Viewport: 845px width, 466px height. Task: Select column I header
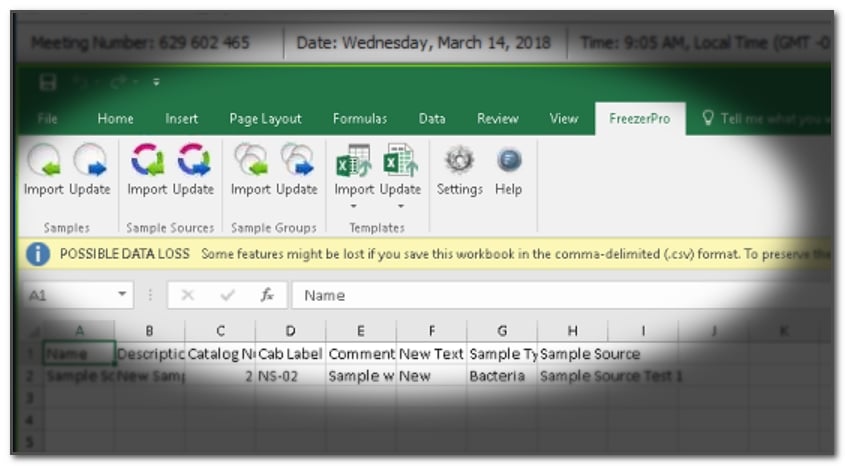[643, 331]
